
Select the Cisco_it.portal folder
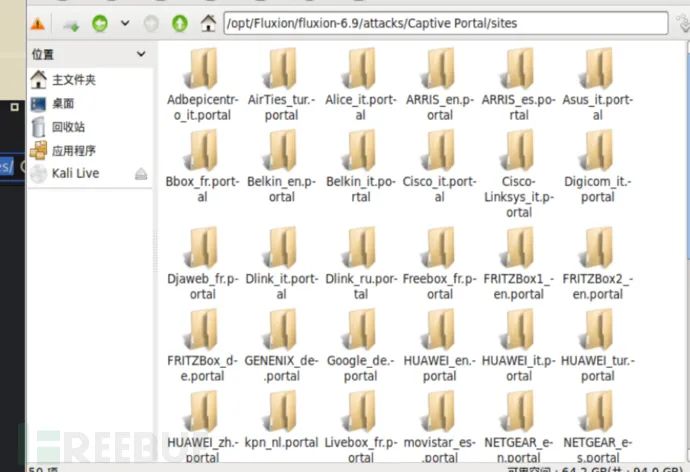pos(440,167)
